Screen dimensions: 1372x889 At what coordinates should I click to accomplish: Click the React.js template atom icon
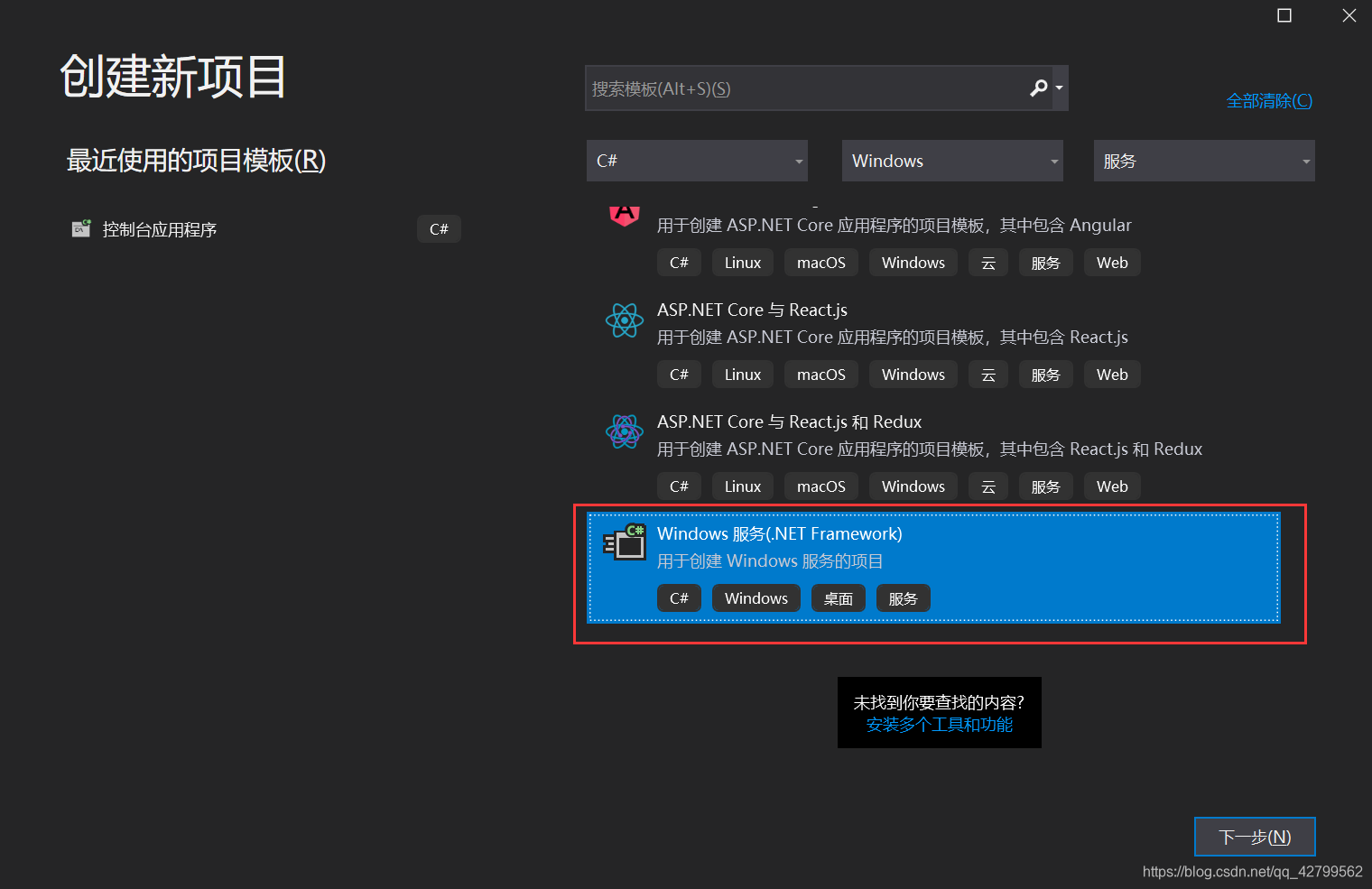coord(625,320)
